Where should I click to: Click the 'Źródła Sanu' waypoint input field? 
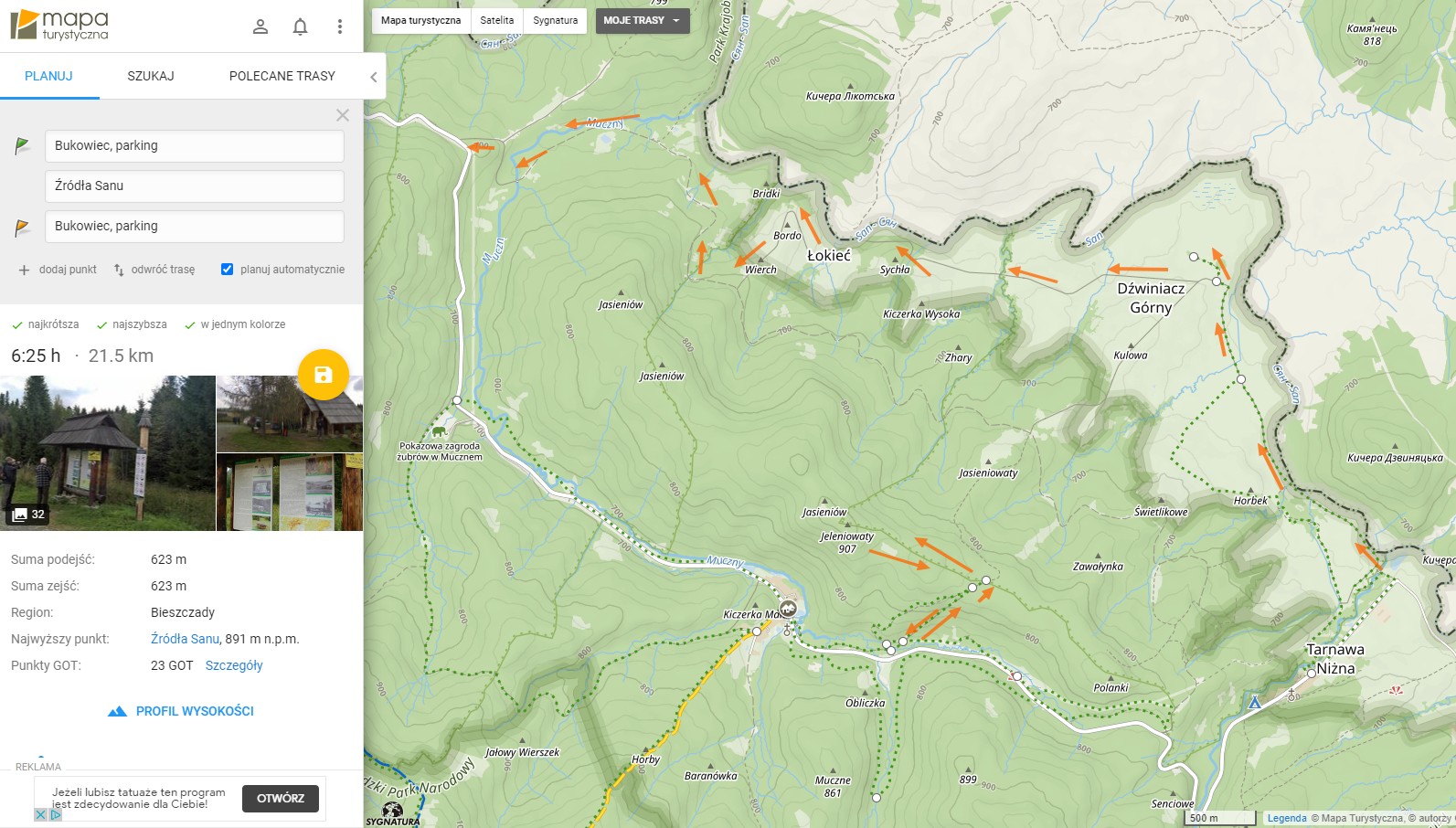pyautogui.click(x=194, y=186)
